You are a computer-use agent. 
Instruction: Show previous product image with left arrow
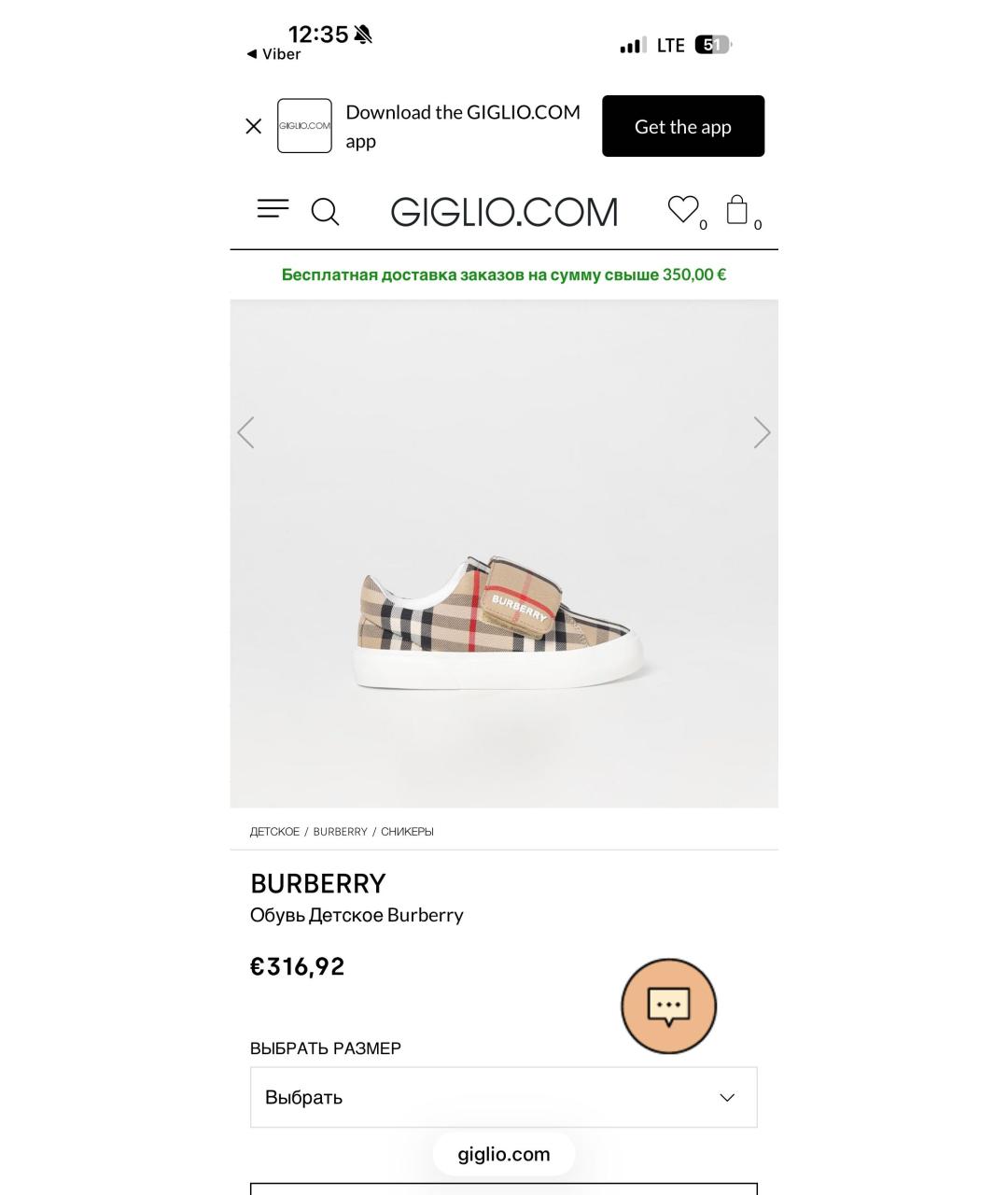tap(245, 432)
